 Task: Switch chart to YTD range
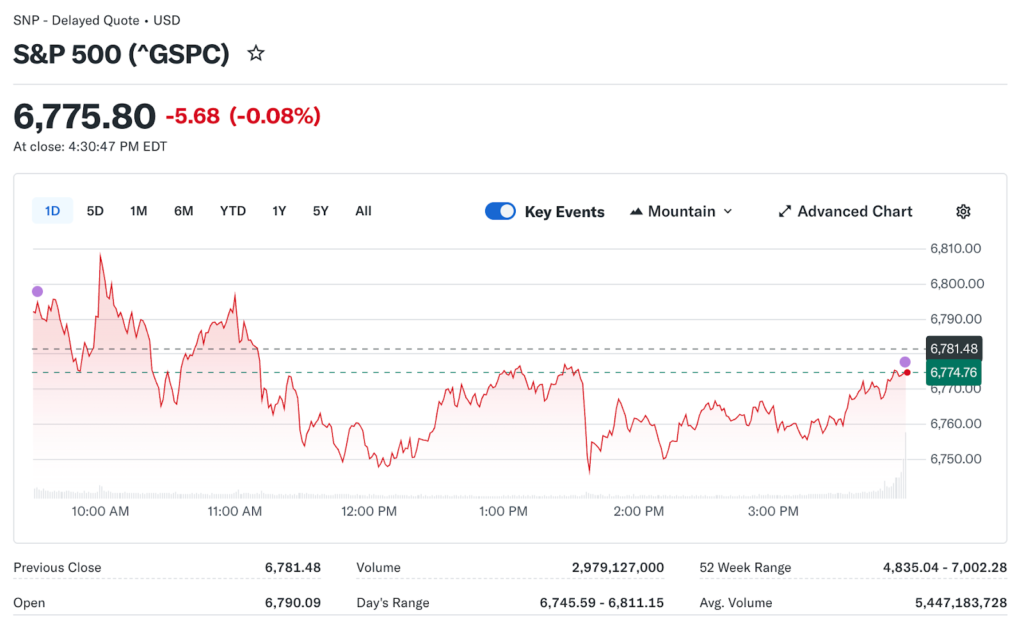[x=233, y=211]
